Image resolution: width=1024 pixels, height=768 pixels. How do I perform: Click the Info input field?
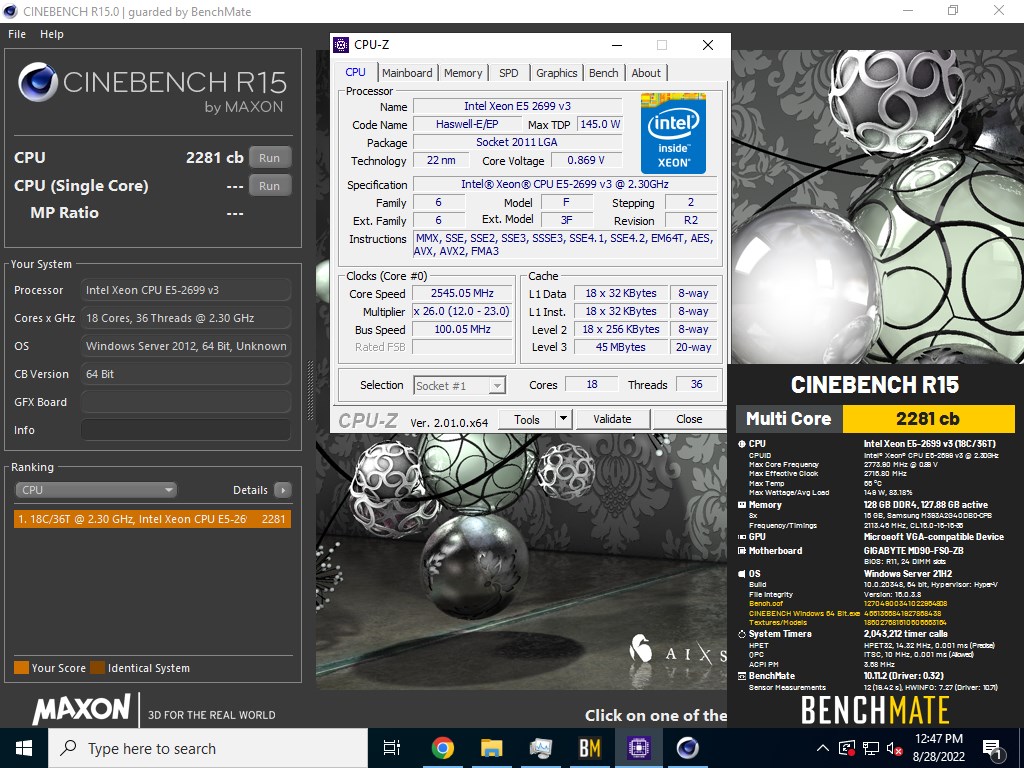tap(186, 430)
